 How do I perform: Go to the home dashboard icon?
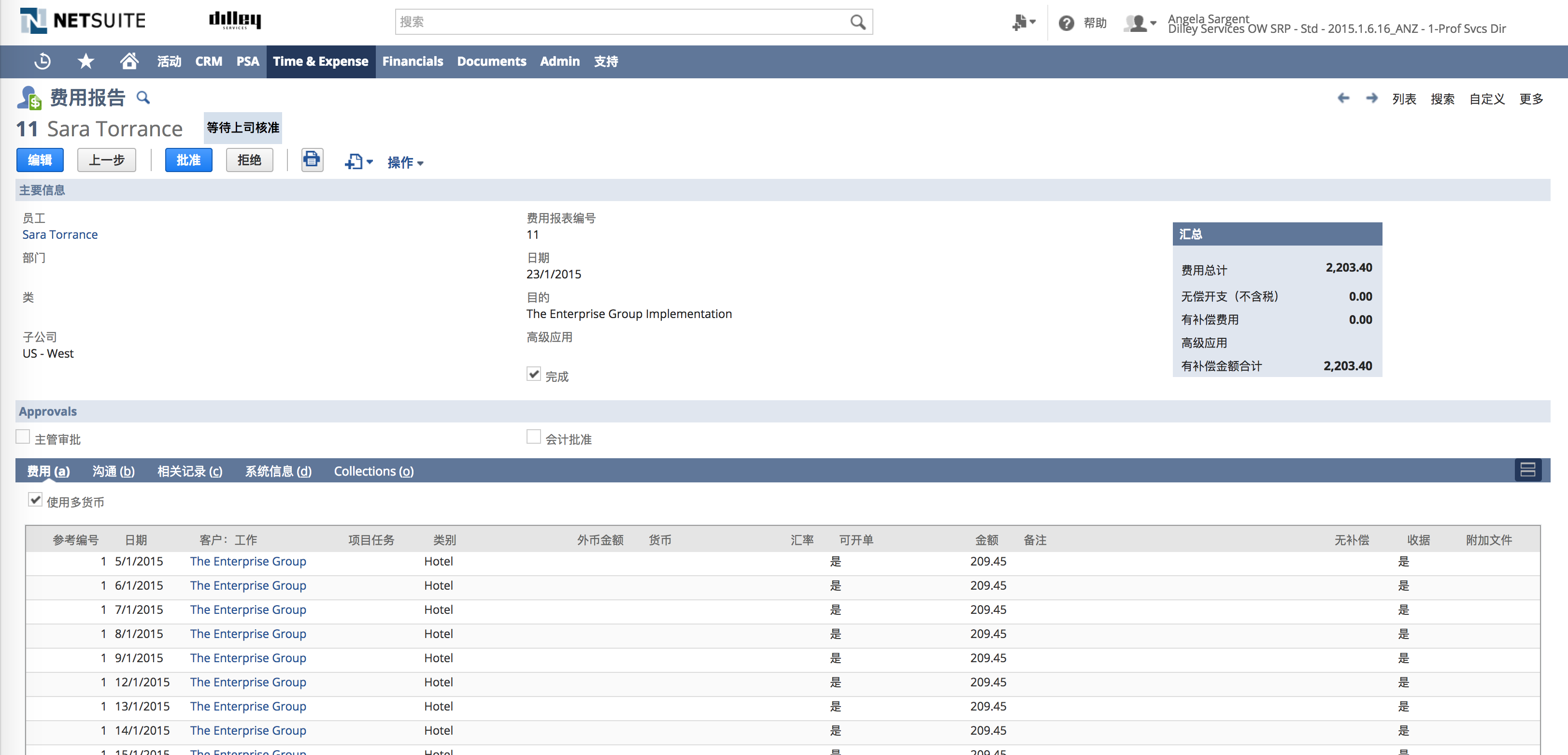pos(129,61)
